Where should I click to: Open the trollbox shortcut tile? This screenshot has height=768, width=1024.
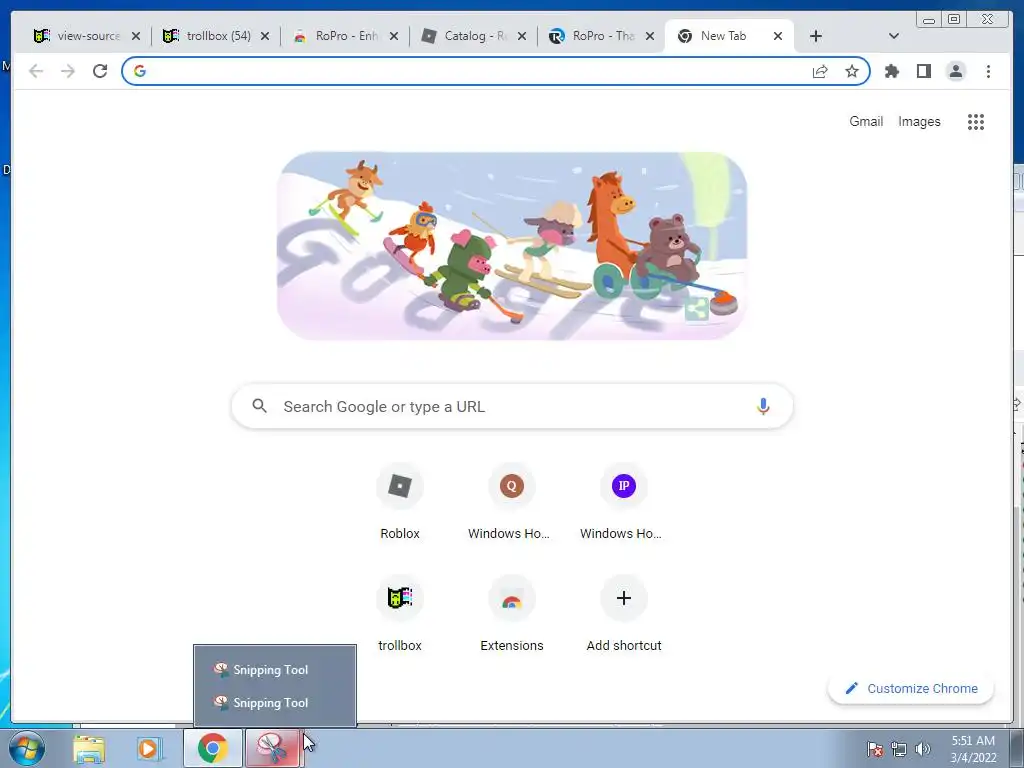point(400,614)
